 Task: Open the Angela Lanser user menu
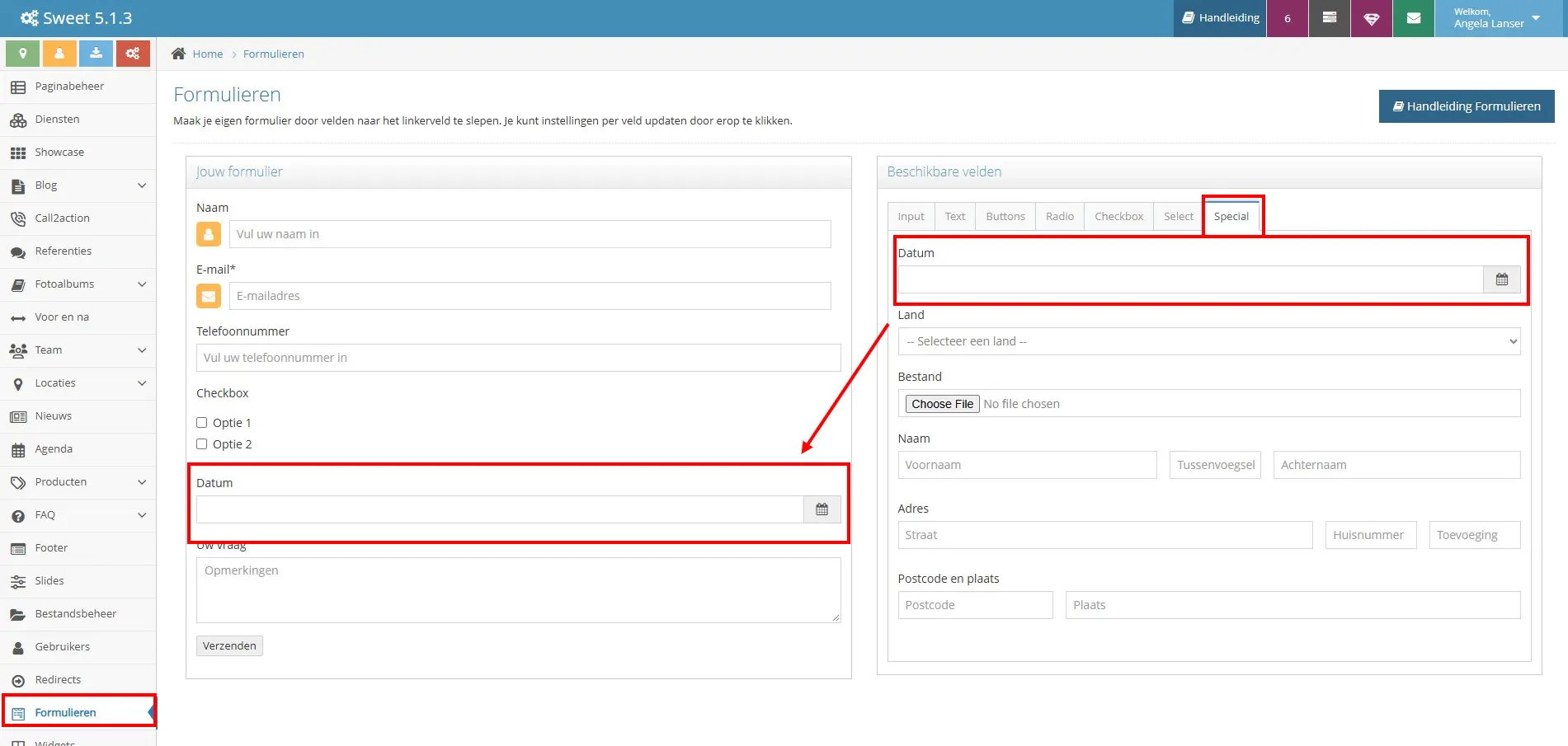point(1497,18)
